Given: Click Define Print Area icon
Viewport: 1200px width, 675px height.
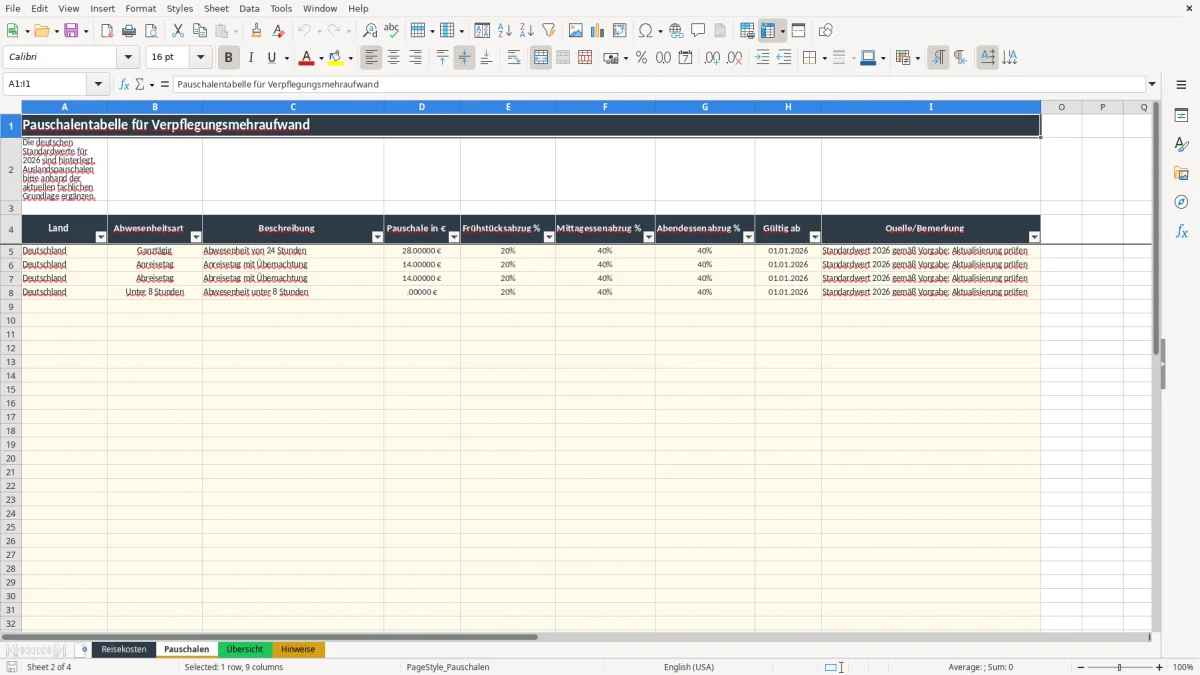Looking at the screenshot, I should point(746,31).
